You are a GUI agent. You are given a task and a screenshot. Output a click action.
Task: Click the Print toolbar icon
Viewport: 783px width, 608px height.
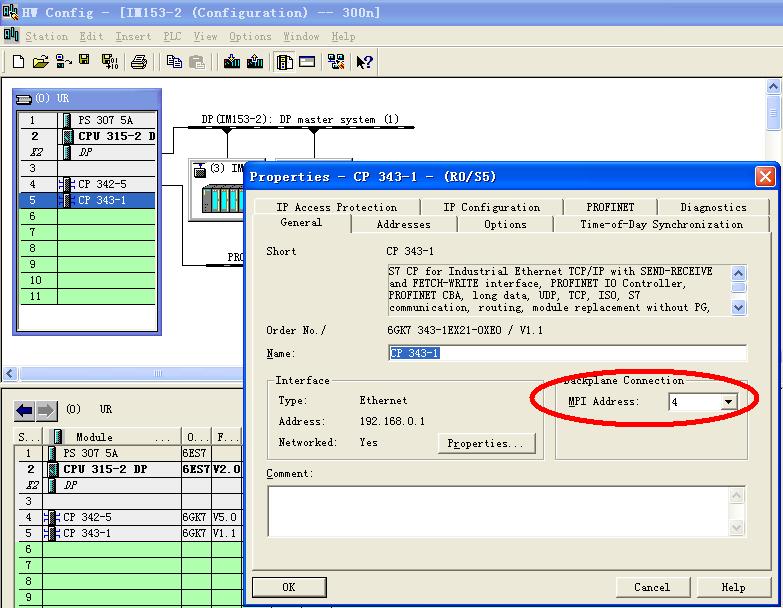140,62
